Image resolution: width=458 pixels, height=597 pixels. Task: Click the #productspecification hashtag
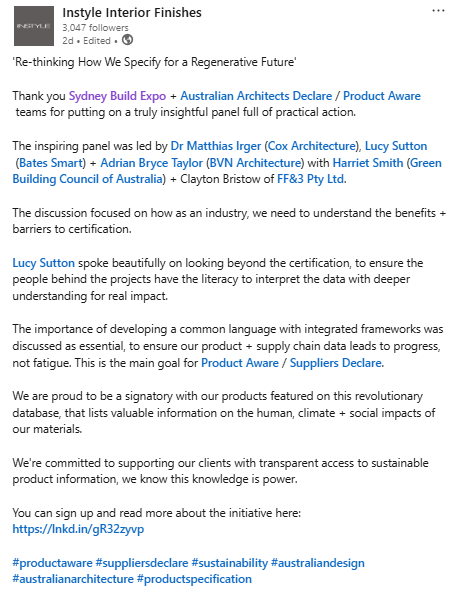point(194,579)
